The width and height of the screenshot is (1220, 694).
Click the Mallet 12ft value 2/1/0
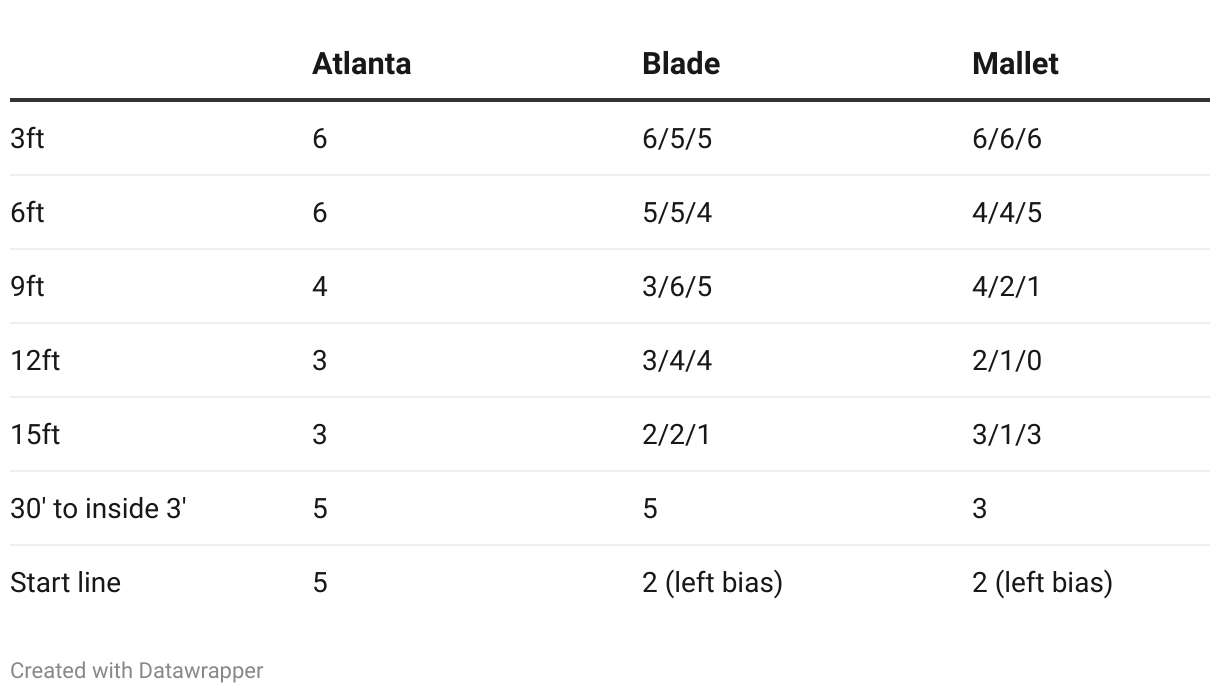point(1007,360)
